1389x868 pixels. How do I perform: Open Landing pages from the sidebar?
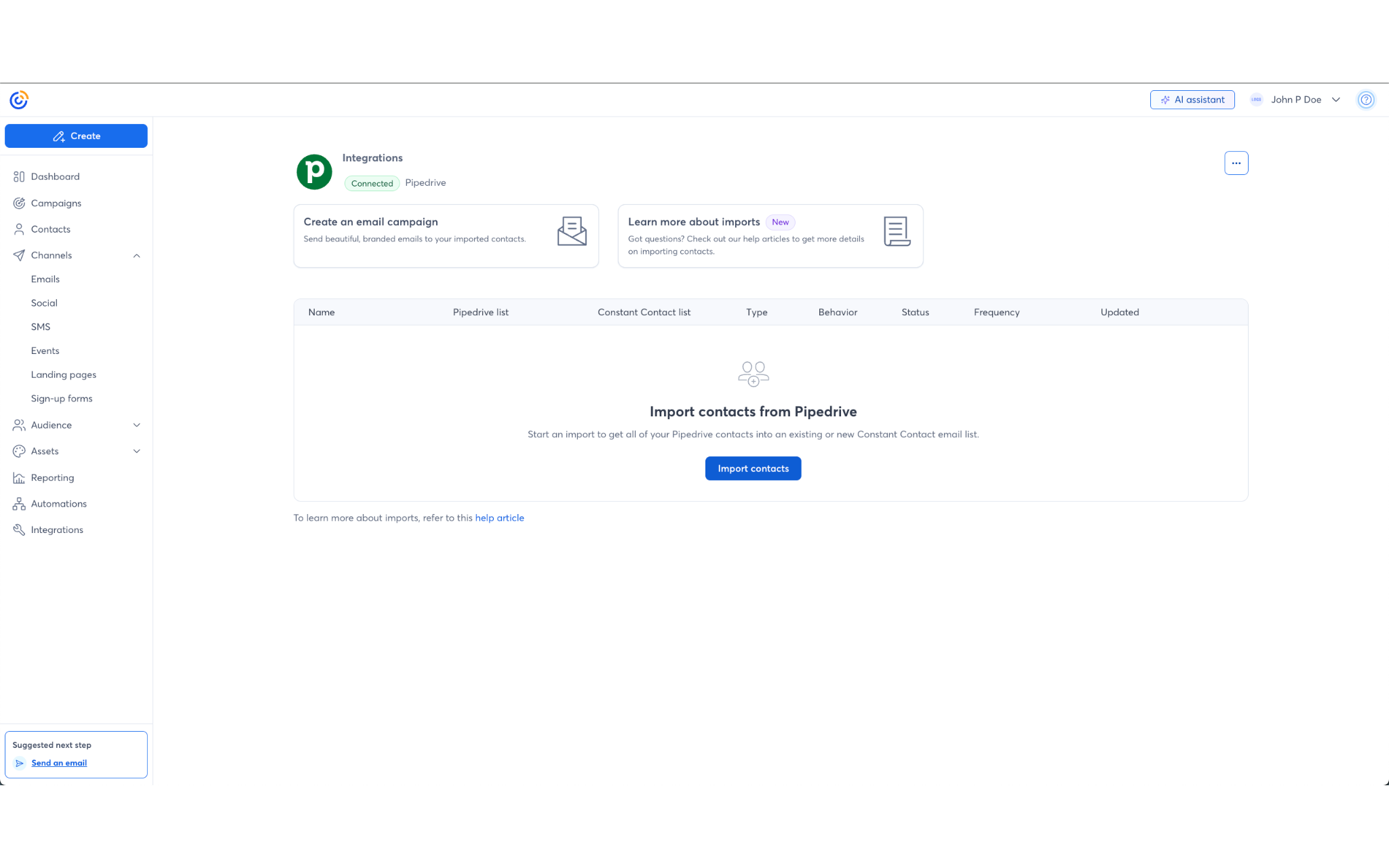(x=63, y=374)
